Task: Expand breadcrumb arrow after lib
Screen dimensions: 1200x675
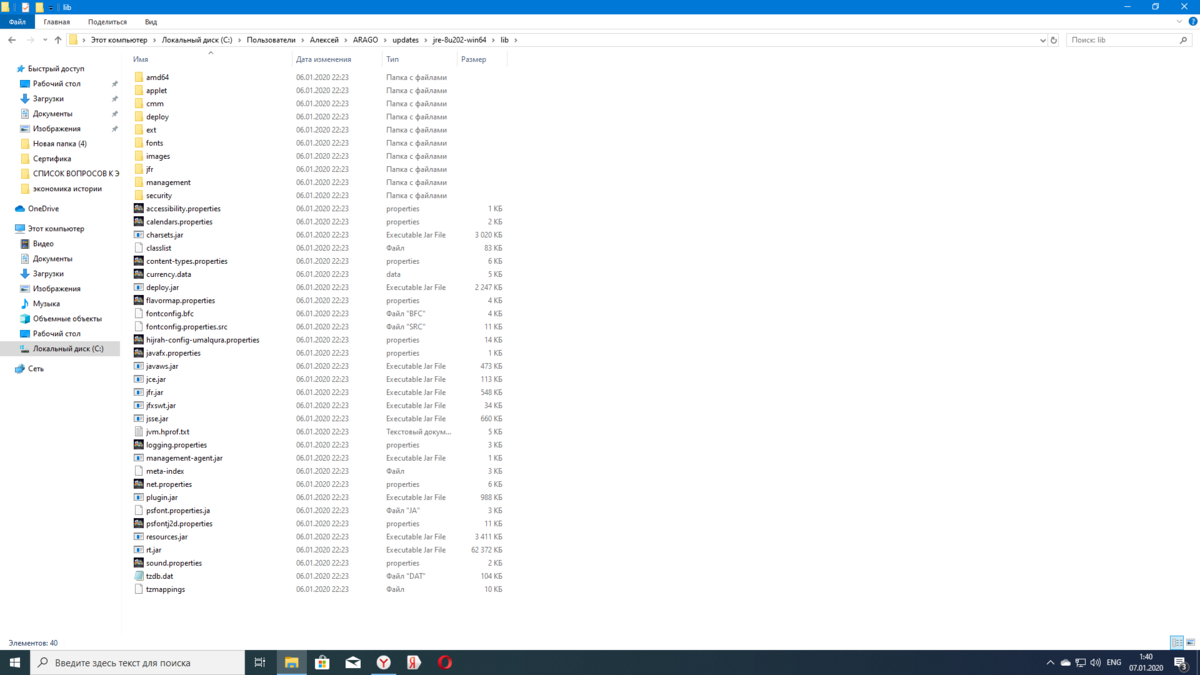Action: pyautogui.click(x=516, y=40)
